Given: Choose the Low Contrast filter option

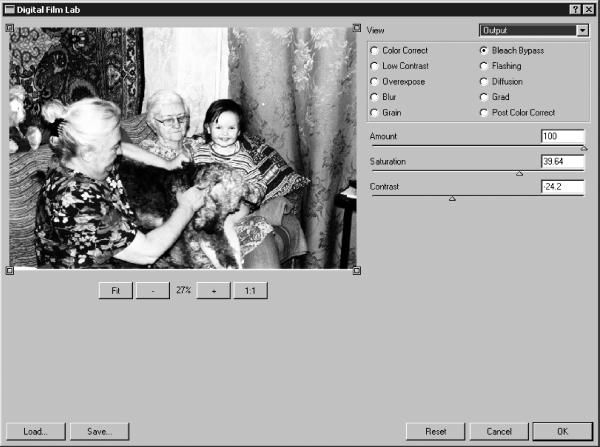Looking at the screenshot, I should [375, 66].
